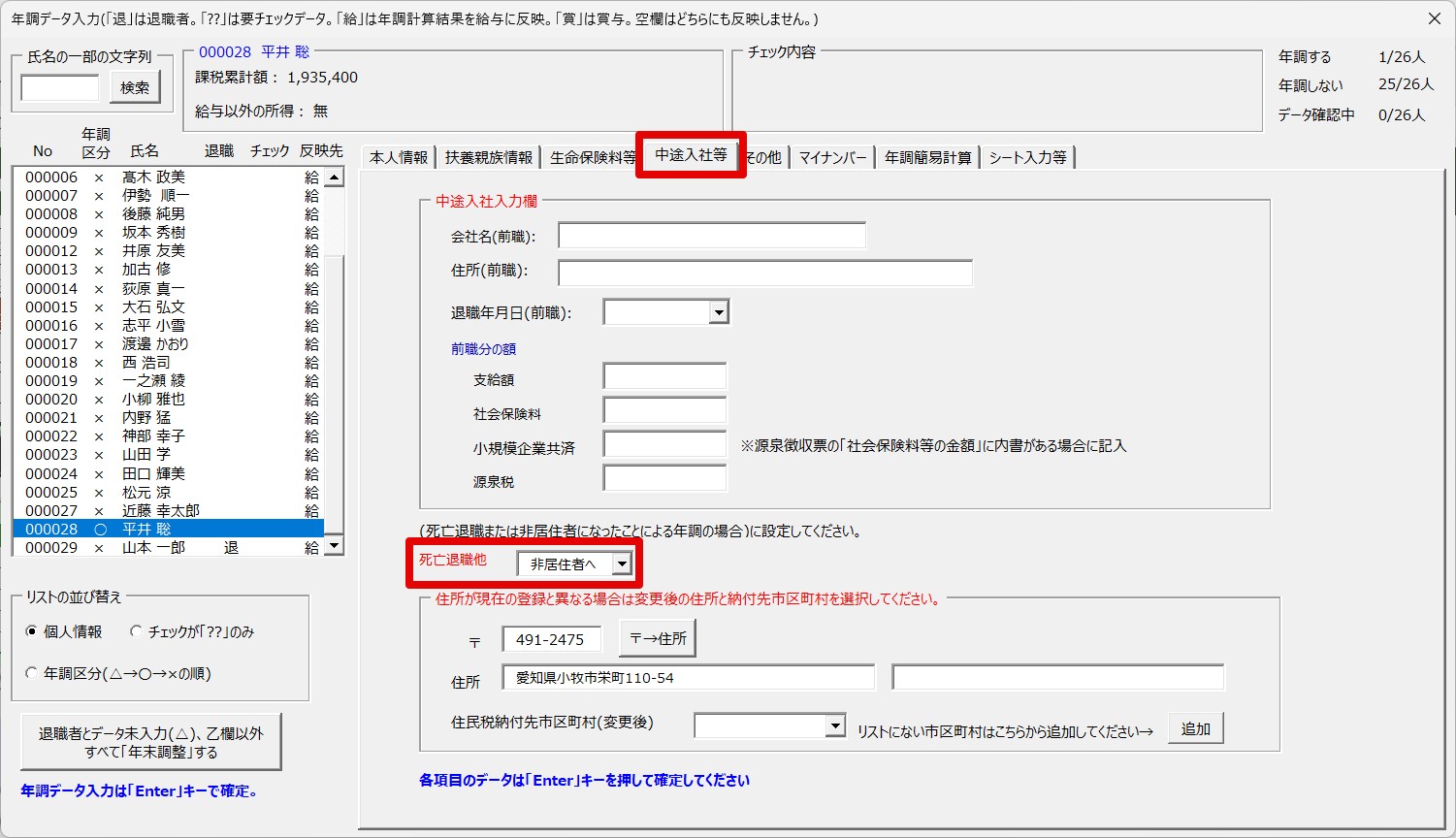Click the postal code field 491-2475
The image size is (1456, 838).
(x=552, y=639)
